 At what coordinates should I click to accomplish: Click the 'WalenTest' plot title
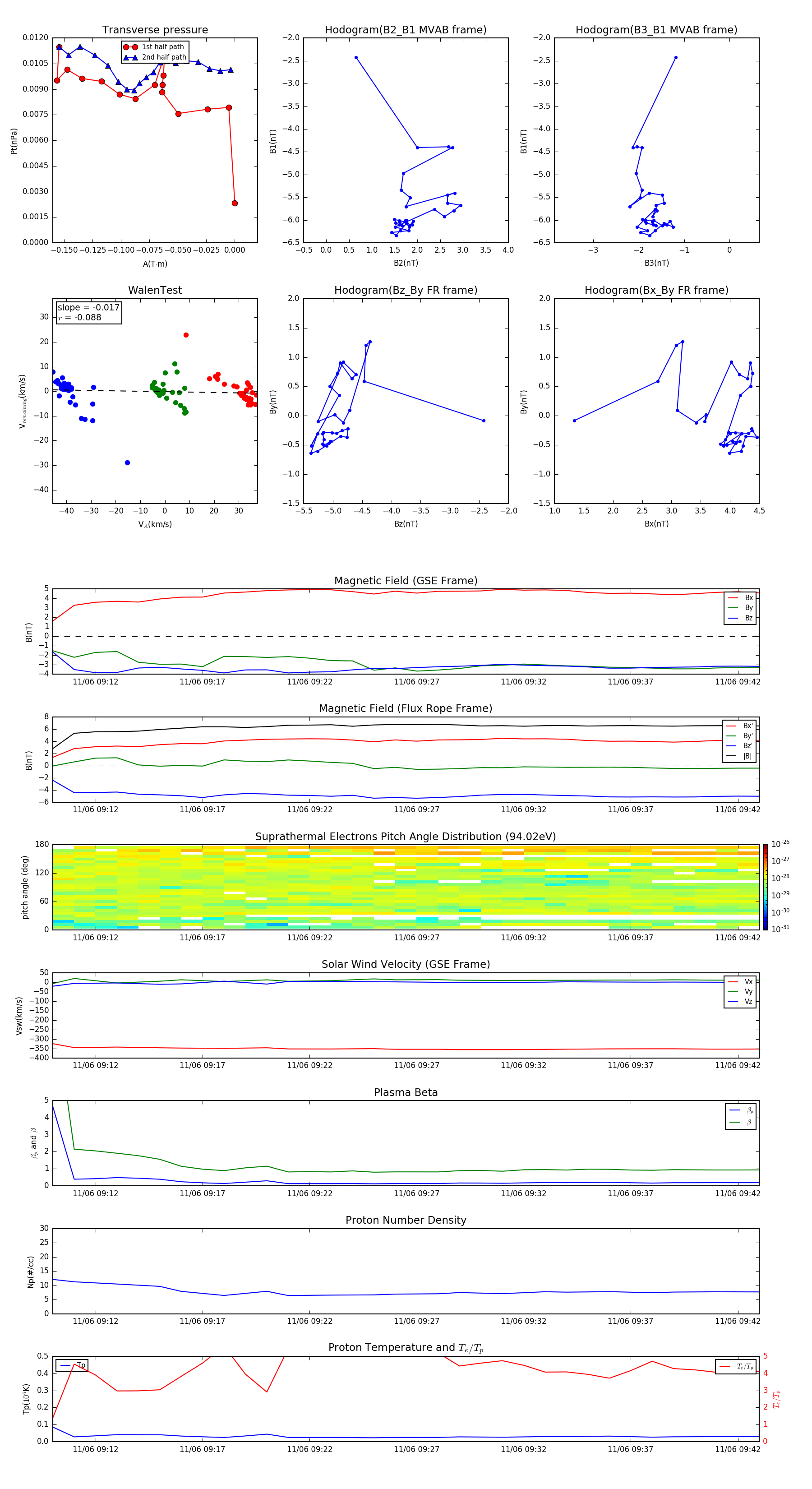(155, 290)
